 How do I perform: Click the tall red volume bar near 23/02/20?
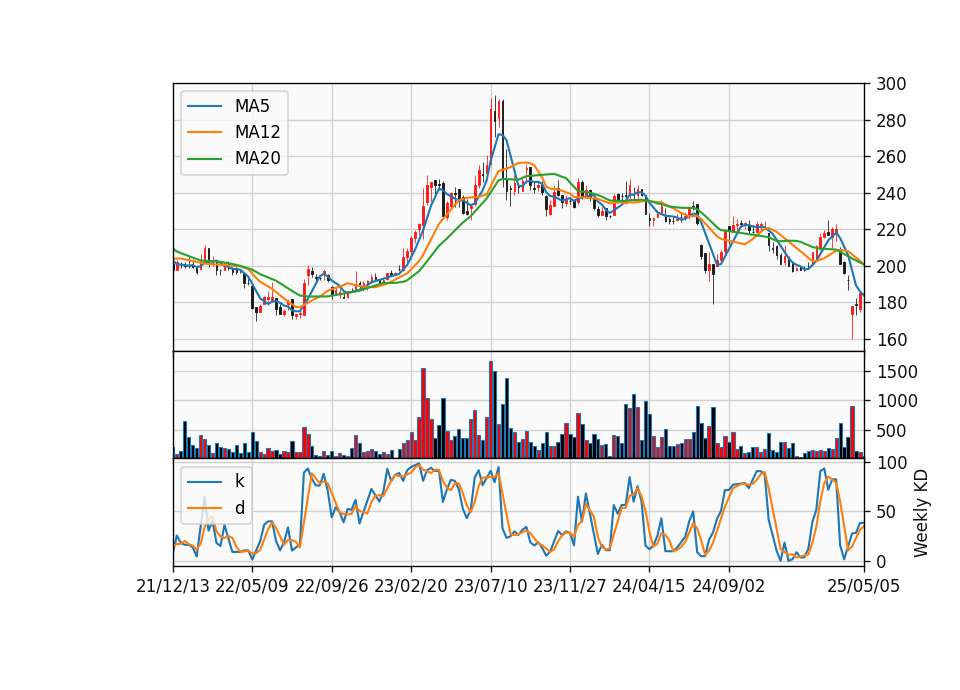pyautogui.click(x=424, y=413)
